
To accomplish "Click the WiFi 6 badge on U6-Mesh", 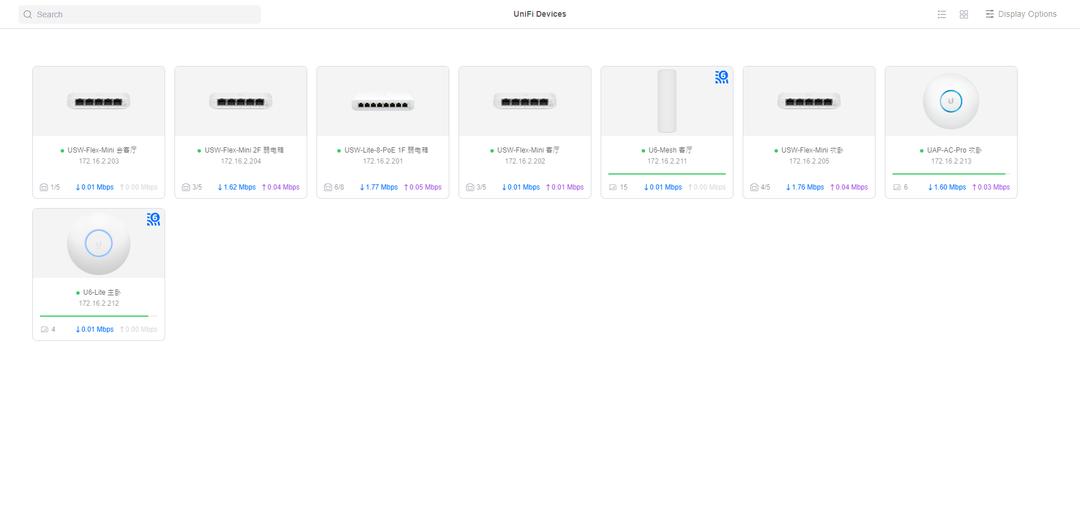I will coord(721,77).
